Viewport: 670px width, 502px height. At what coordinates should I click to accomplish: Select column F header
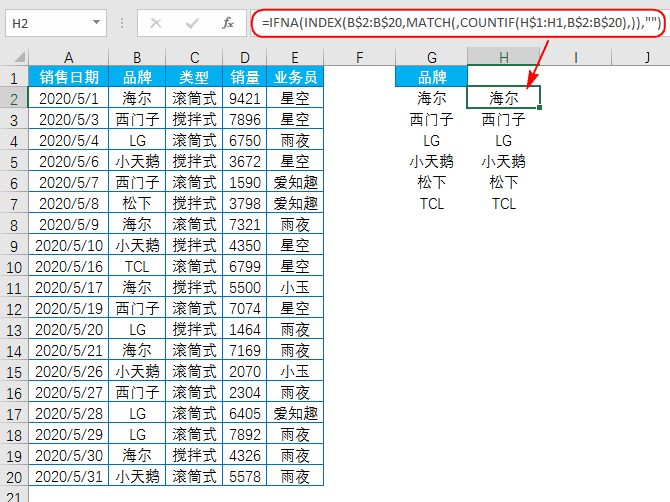coord(359,57)
